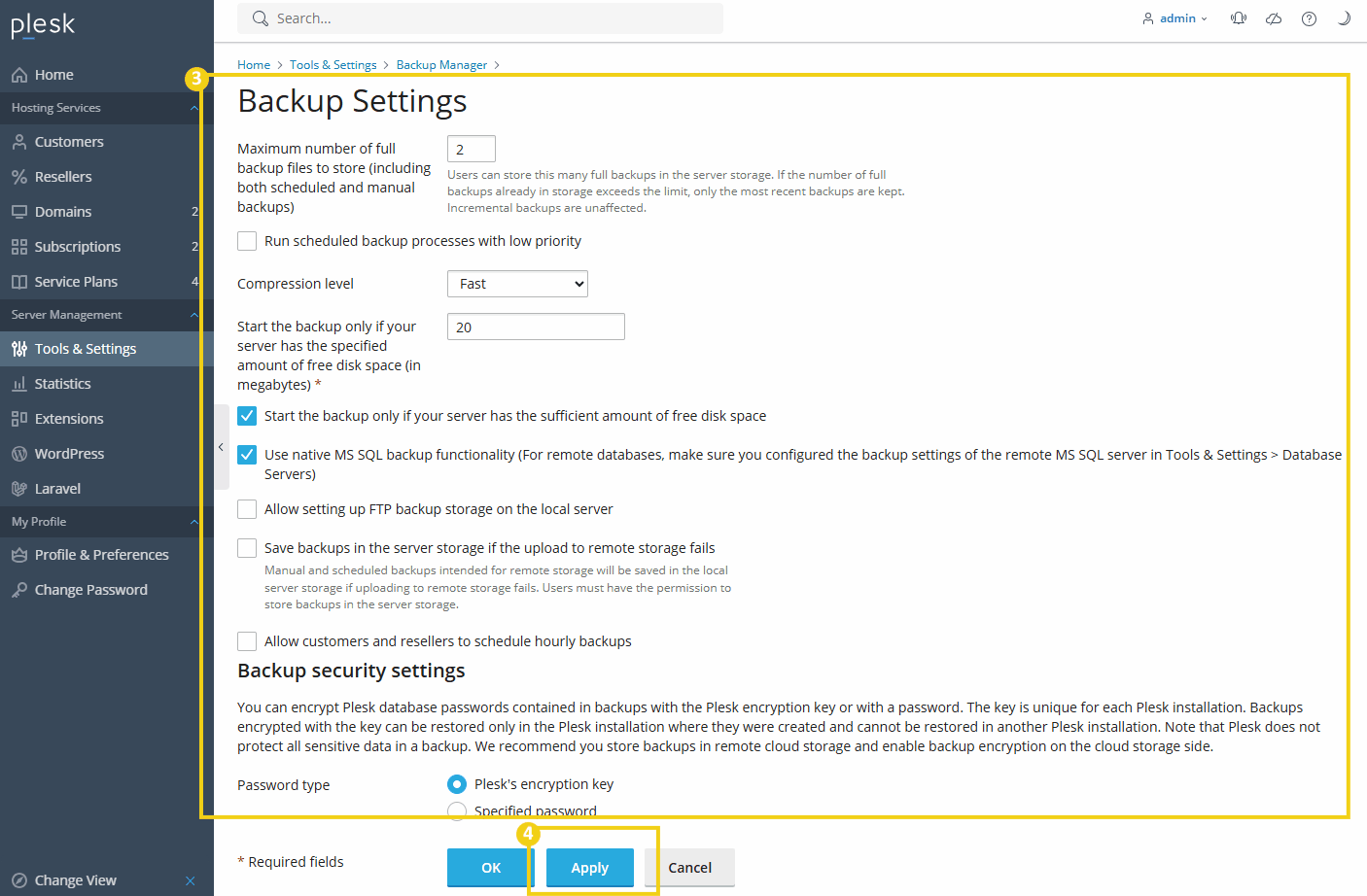Uncheck use native MS SQL backup functionality
Viewport: 1367px width, 896px height.
247,455
